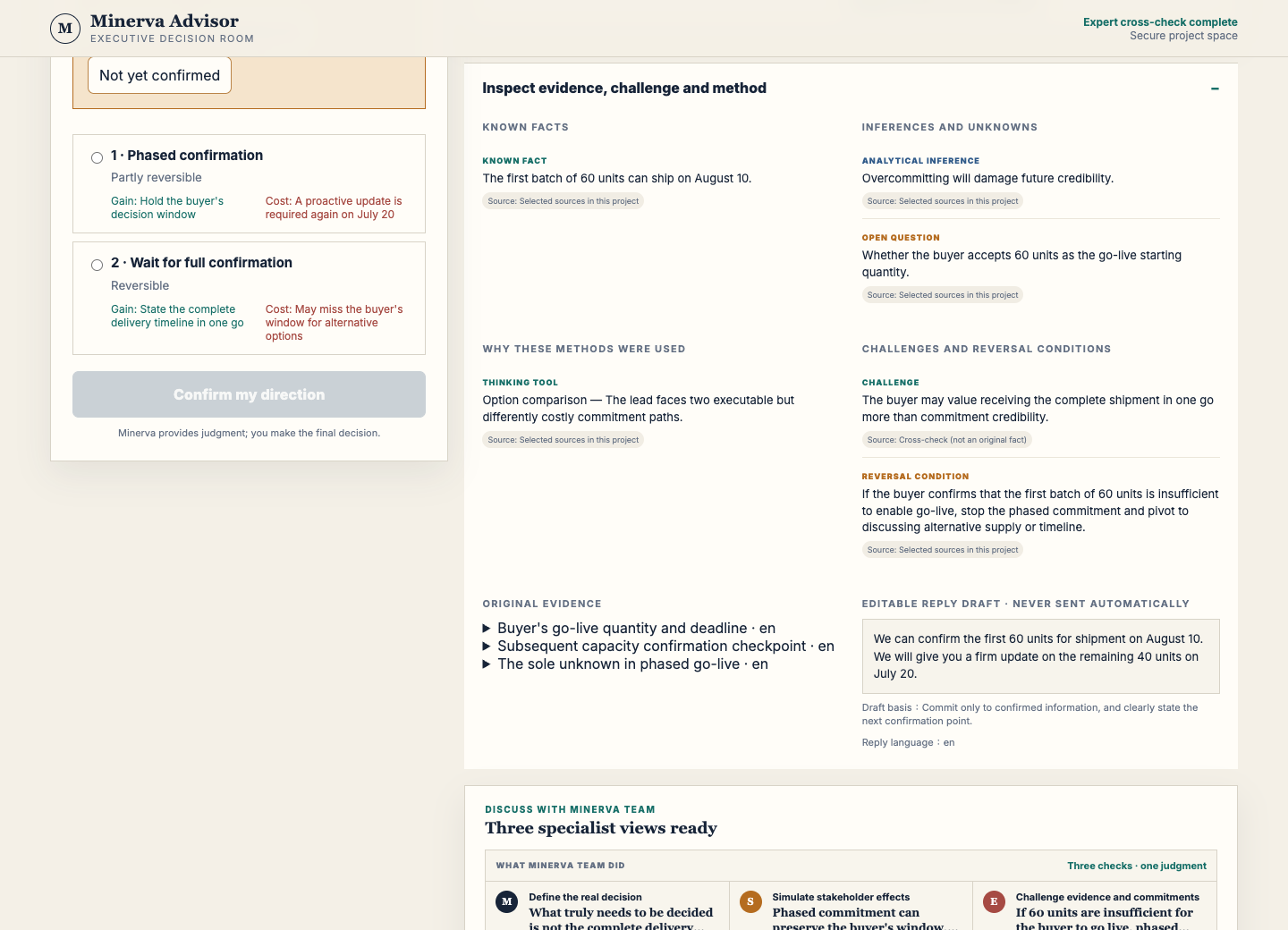Click source tag under the Thinking Tool entry
Screen dimensions: 1288x930
click(563, 440)
